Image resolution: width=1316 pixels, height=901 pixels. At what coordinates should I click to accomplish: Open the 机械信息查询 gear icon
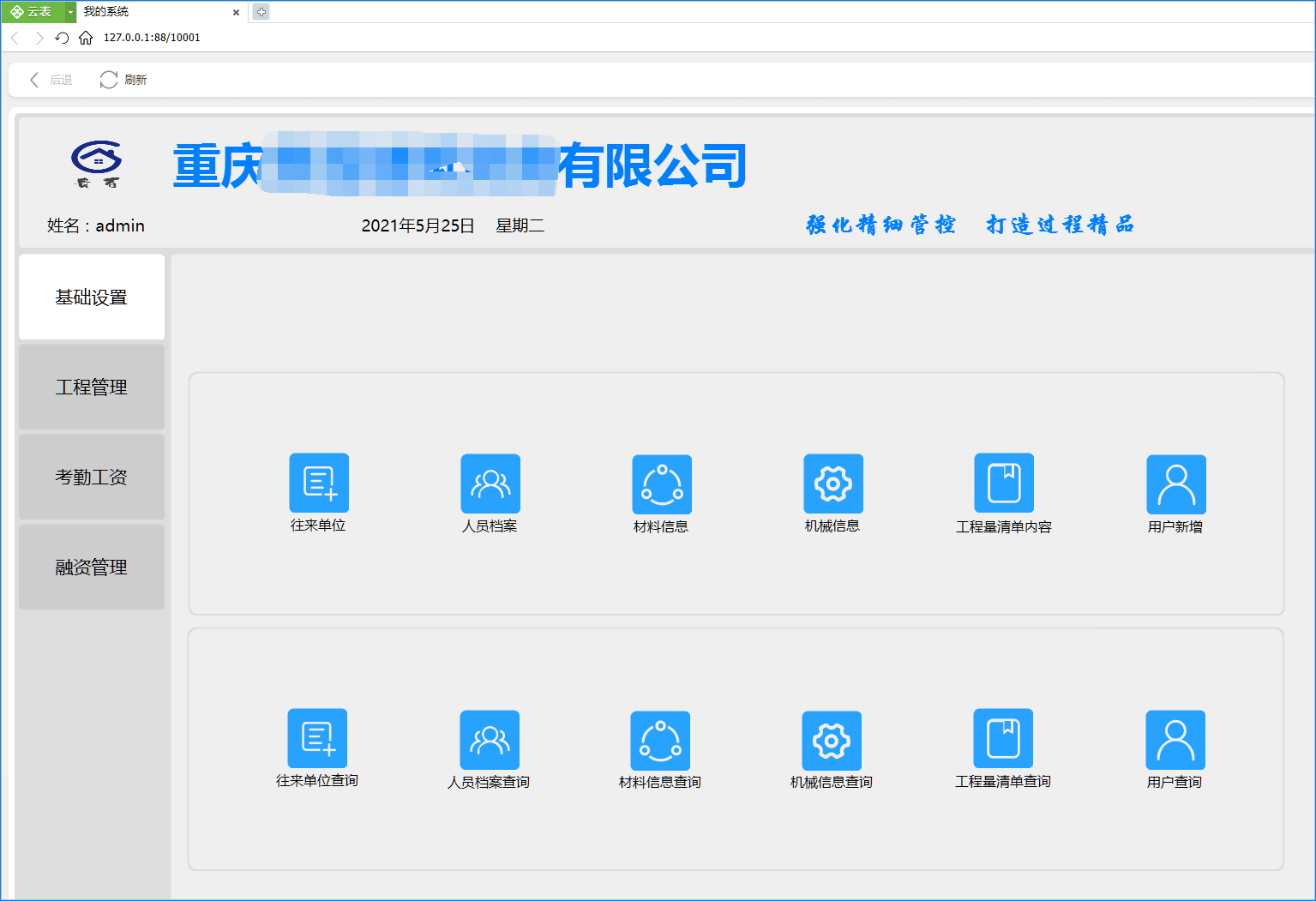pos(832,741)
